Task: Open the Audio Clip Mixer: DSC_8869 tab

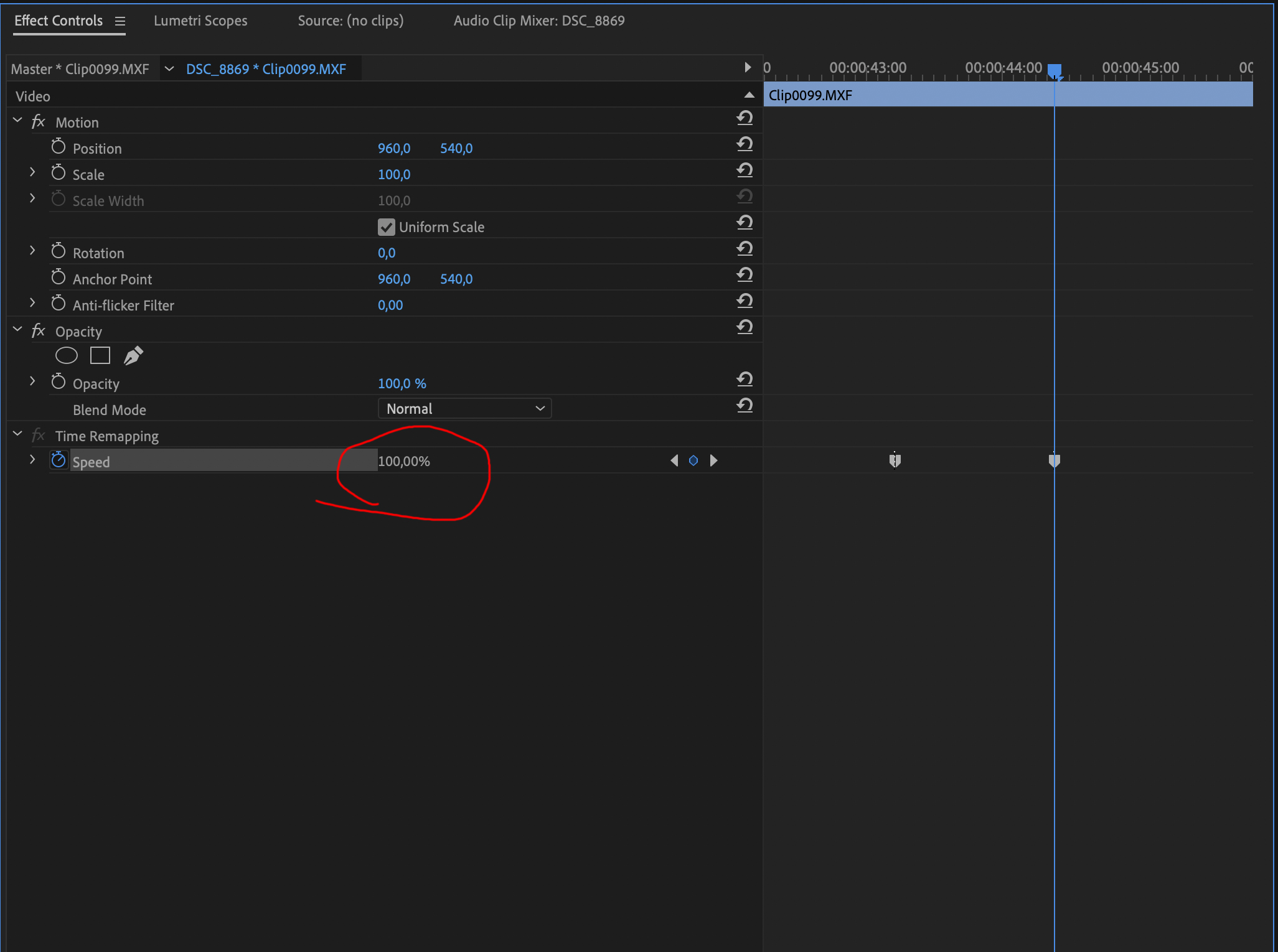Action: tap(539, 21)
